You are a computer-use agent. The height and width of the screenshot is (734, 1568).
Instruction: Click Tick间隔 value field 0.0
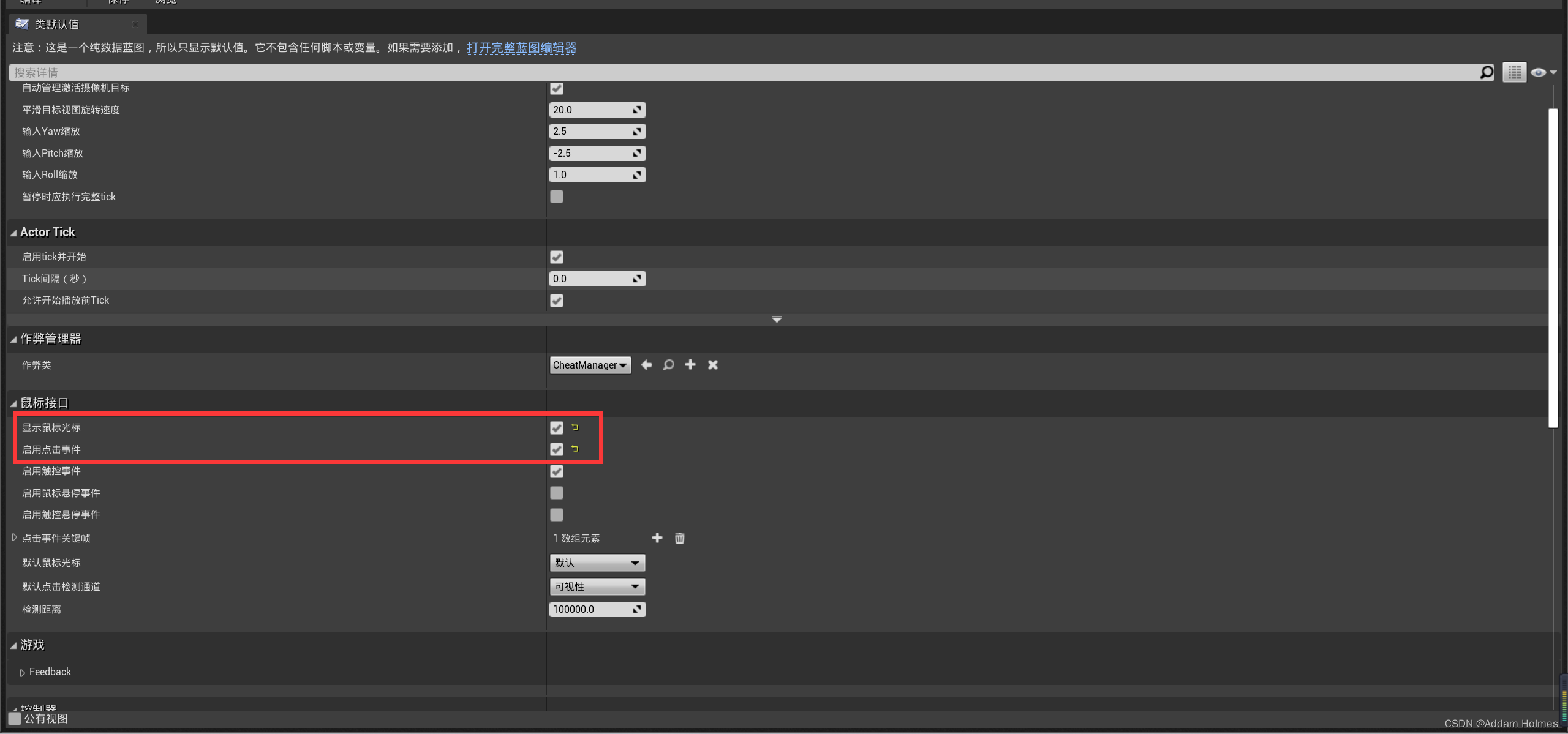point(597,279)
